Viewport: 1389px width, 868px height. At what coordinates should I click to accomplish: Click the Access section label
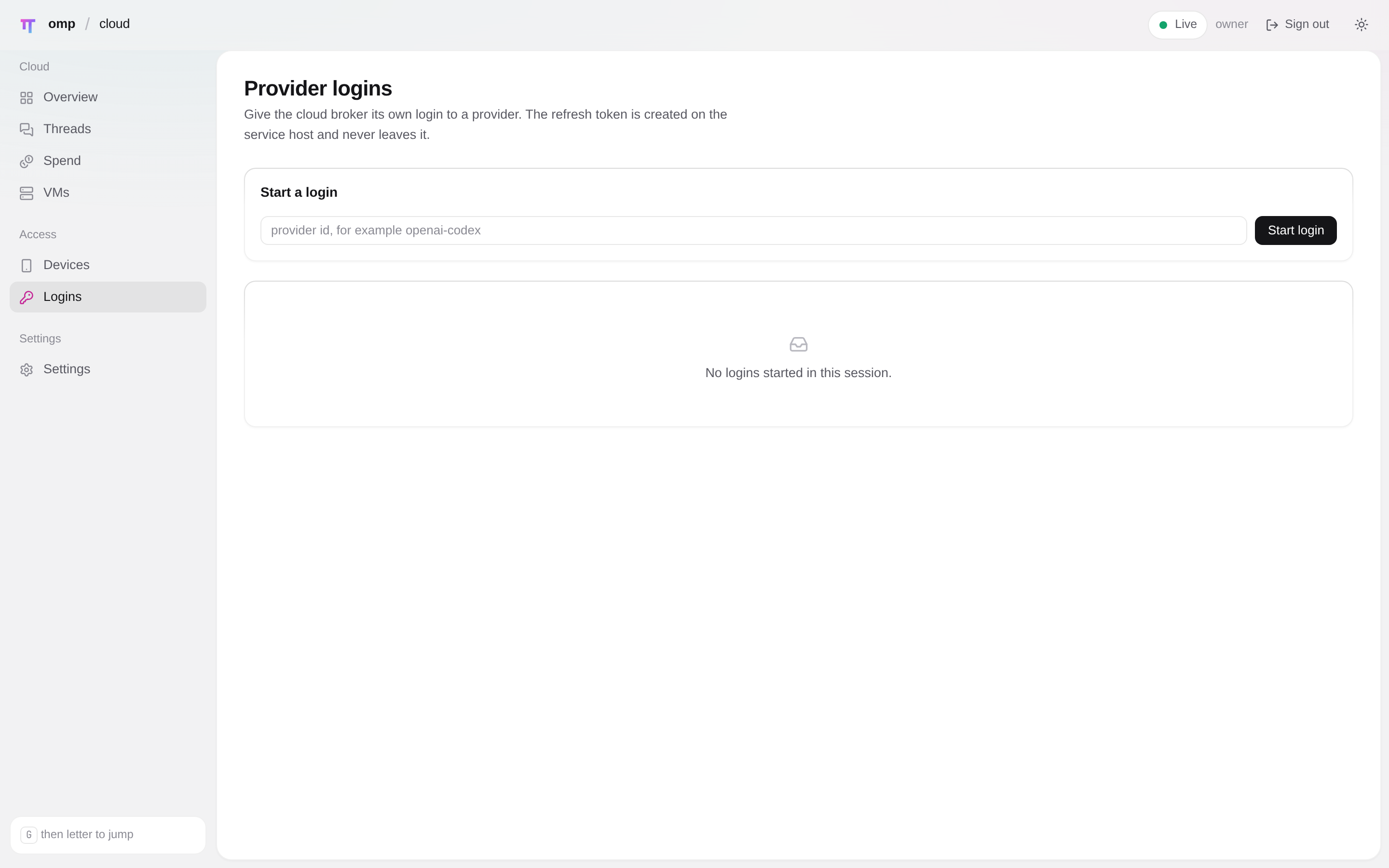[x=38, y=234]
